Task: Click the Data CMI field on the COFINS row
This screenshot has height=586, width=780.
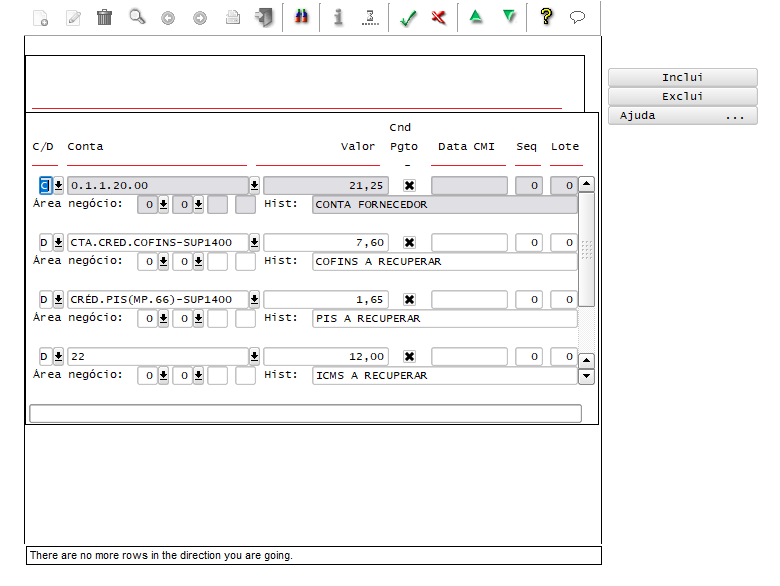Action: (x=469, y=243)
